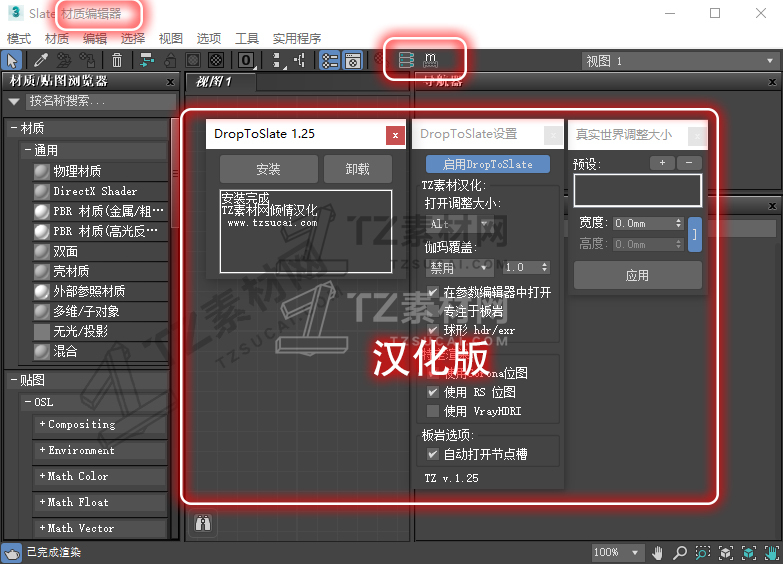Click the Delete Selected trash icon

[x=116, y=60]
